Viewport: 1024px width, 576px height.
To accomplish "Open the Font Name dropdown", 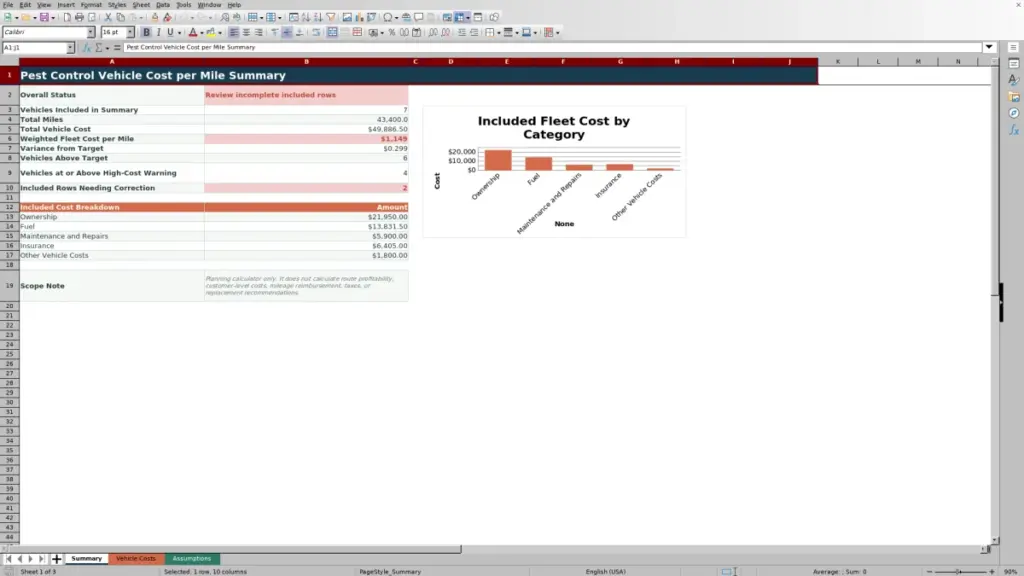I will [91, 32].
